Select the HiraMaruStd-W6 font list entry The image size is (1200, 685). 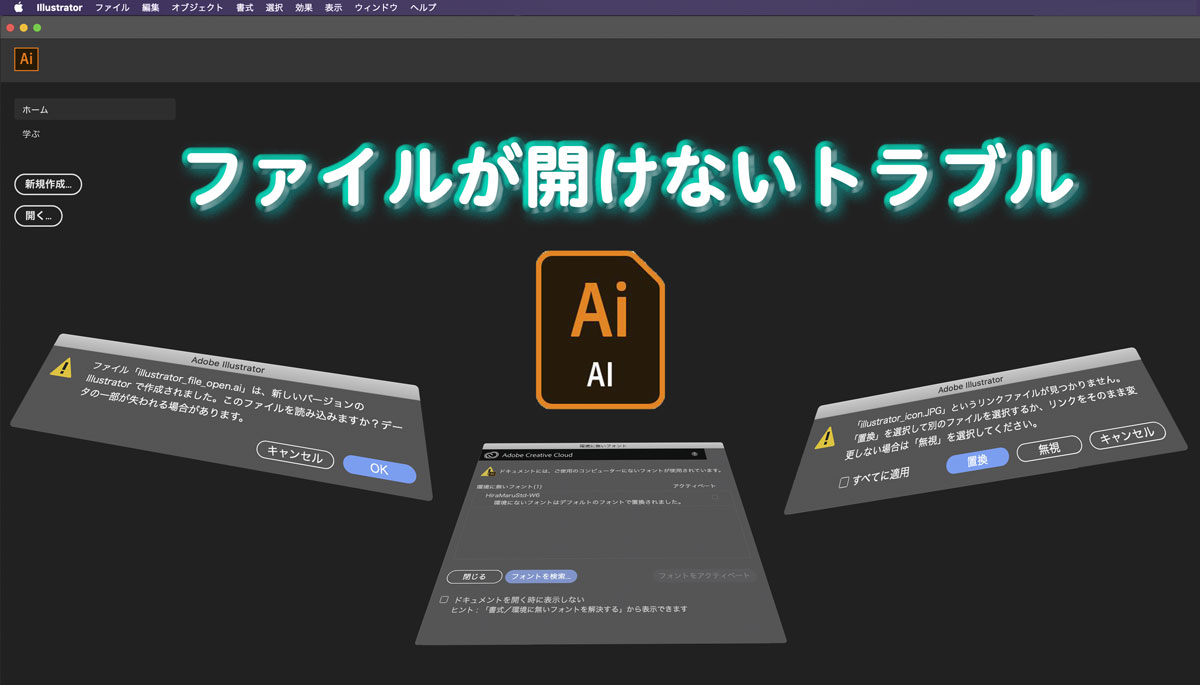pos(512,495)
